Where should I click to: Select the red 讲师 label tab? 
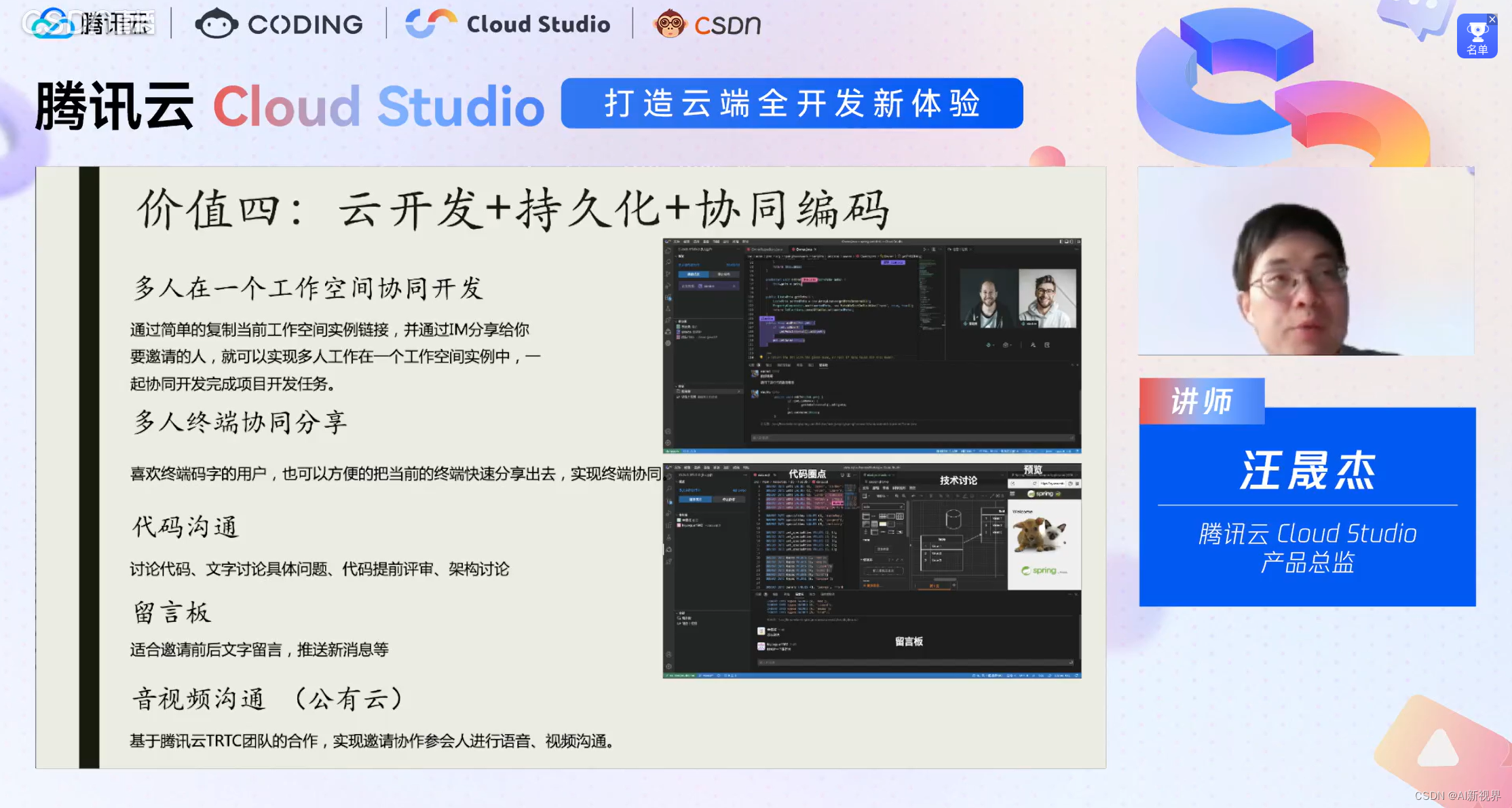tap(1201, 401)
